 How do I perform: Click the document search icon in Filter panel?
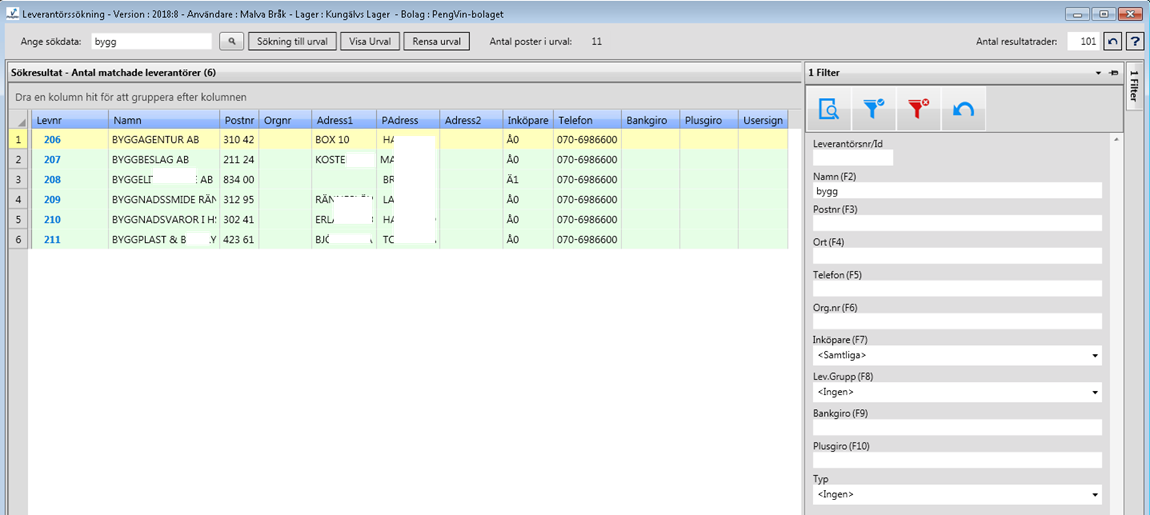[828, 110]
